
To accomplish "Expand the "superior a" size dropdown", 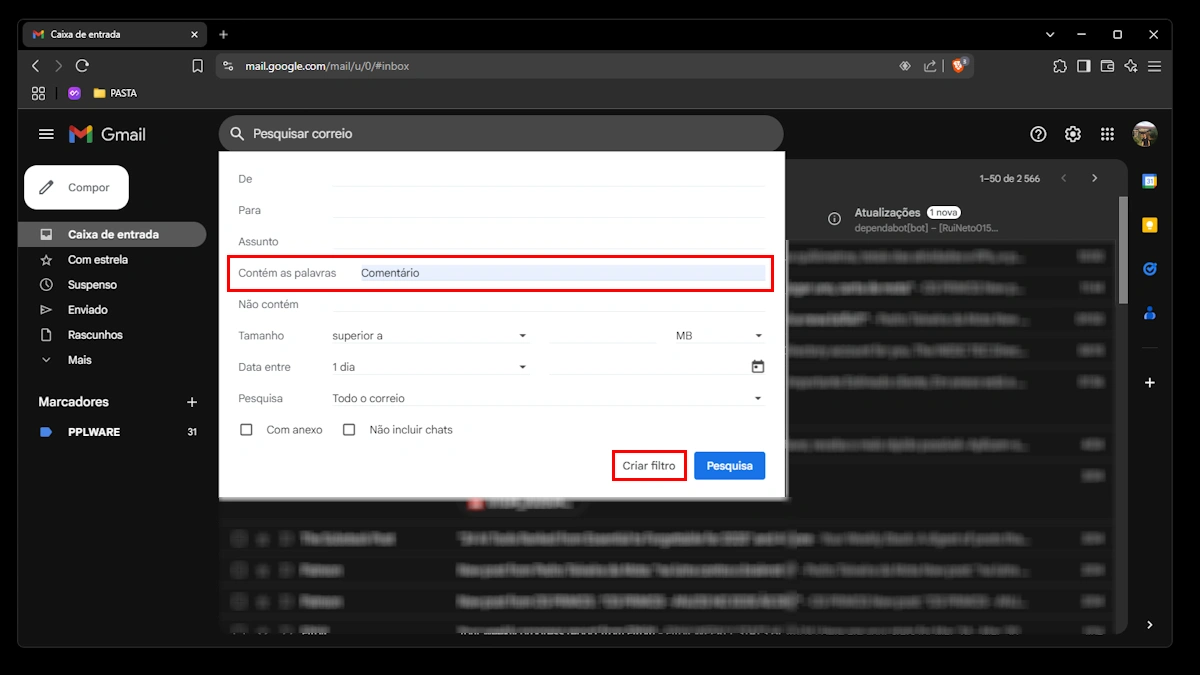I will (x=430, y=336).
